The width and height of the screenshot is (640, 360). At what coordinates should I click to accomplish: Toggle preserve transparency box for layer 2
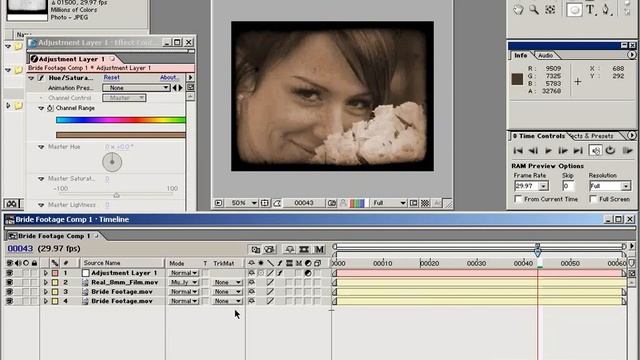pyautogui.click(x=205, y=282)
